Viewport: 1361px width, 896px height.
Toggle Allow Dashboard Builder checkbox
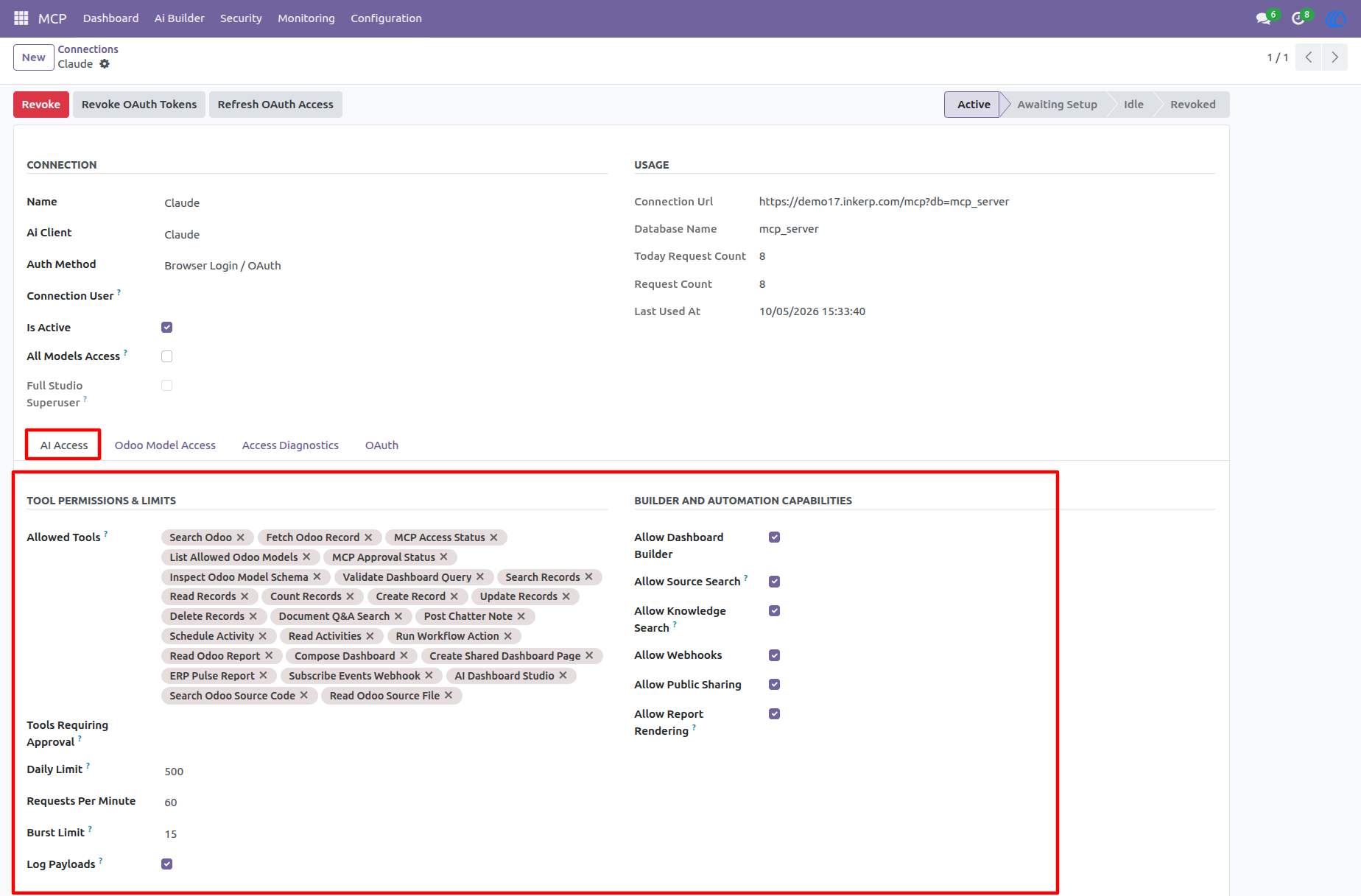[775, 537]
